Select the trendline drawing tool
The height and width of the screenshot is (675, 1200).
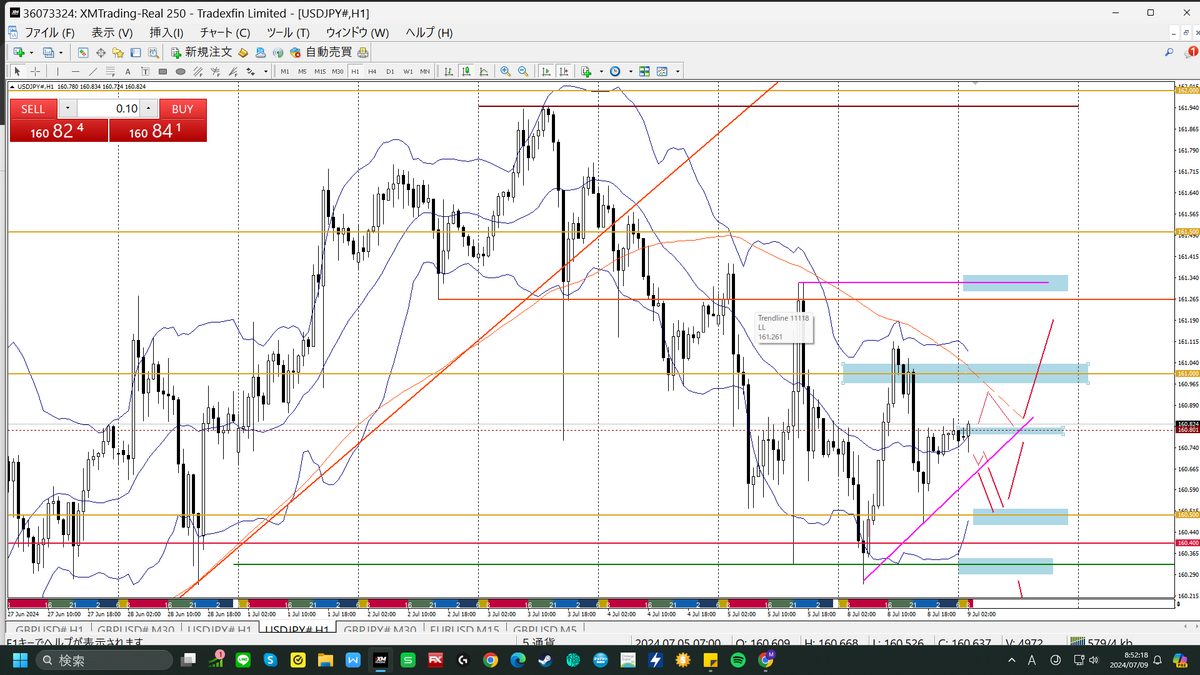pyautogui.click(x=93, y=71)
